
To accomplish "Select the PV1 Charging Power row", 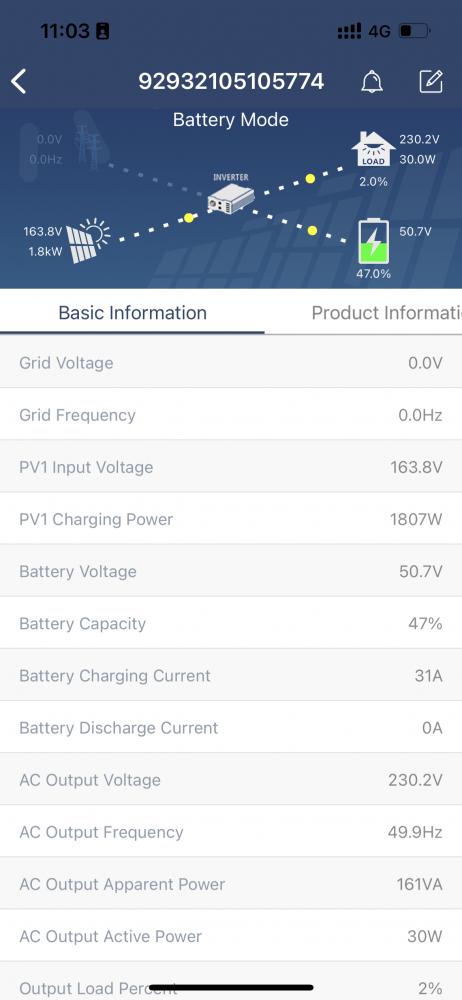I will [231, 518].
